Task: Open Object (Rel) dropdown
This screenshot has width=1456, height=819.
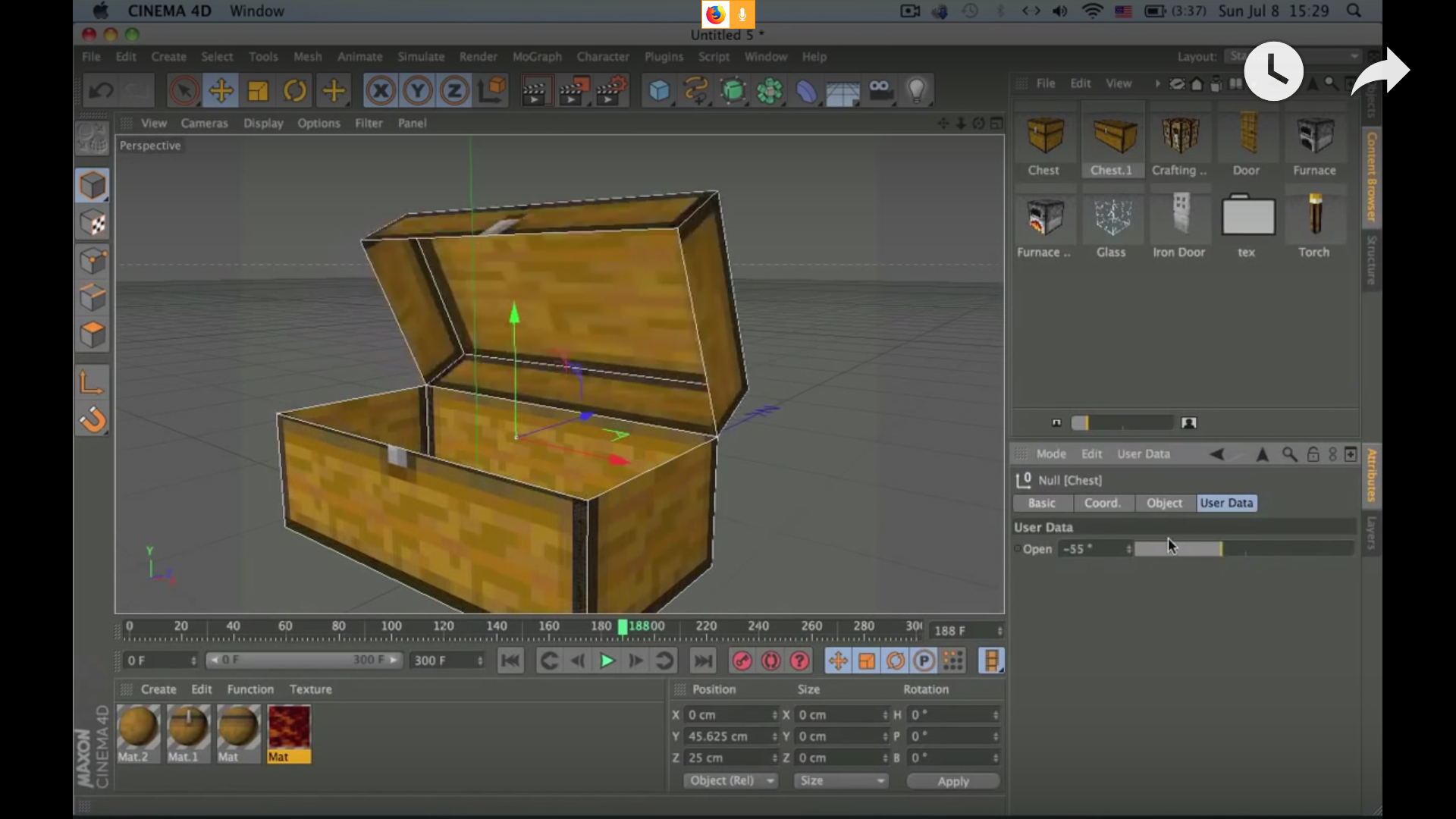Action: point(731,780)
